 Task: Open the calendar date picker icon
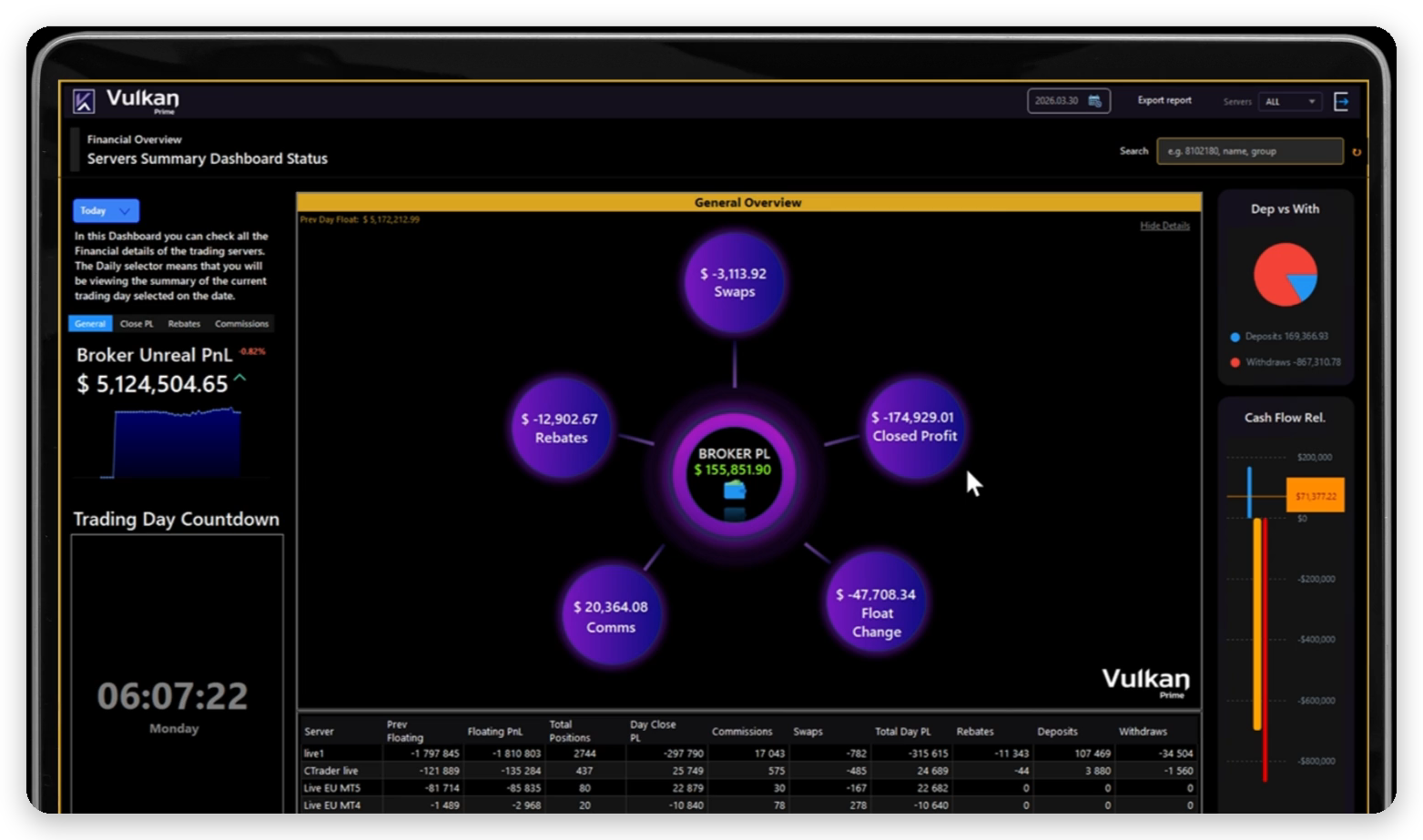coord(1094,101)
